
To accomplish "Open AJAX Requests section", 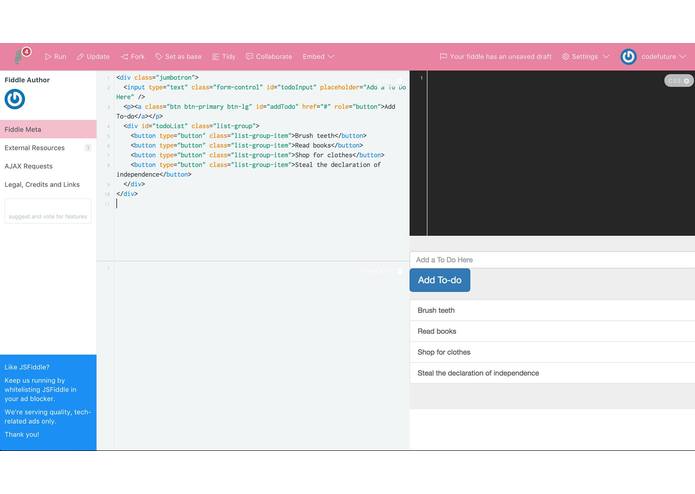I will click(x=48, y=166).
